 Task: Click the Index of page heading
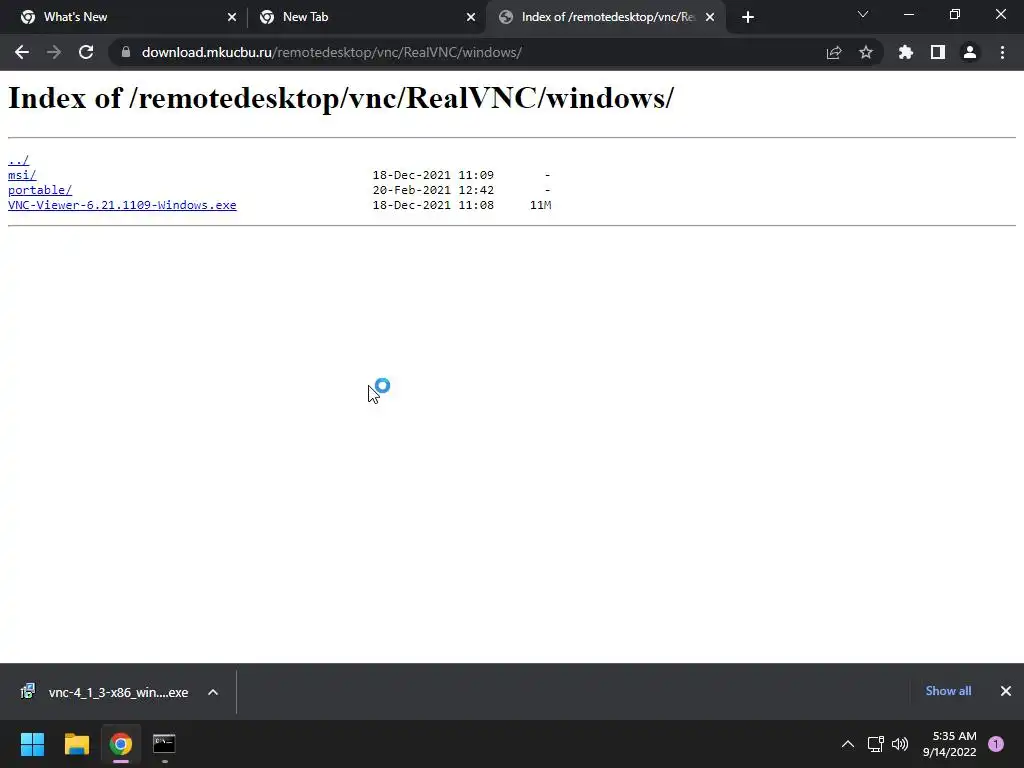click(341, 99)
